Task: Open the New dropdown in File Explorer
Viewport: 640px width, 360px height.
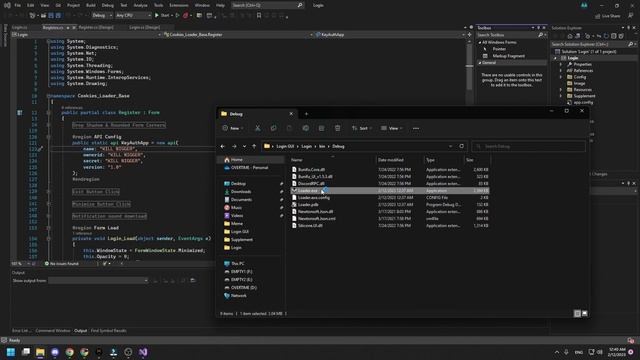Action: click(x=233, y=128)
